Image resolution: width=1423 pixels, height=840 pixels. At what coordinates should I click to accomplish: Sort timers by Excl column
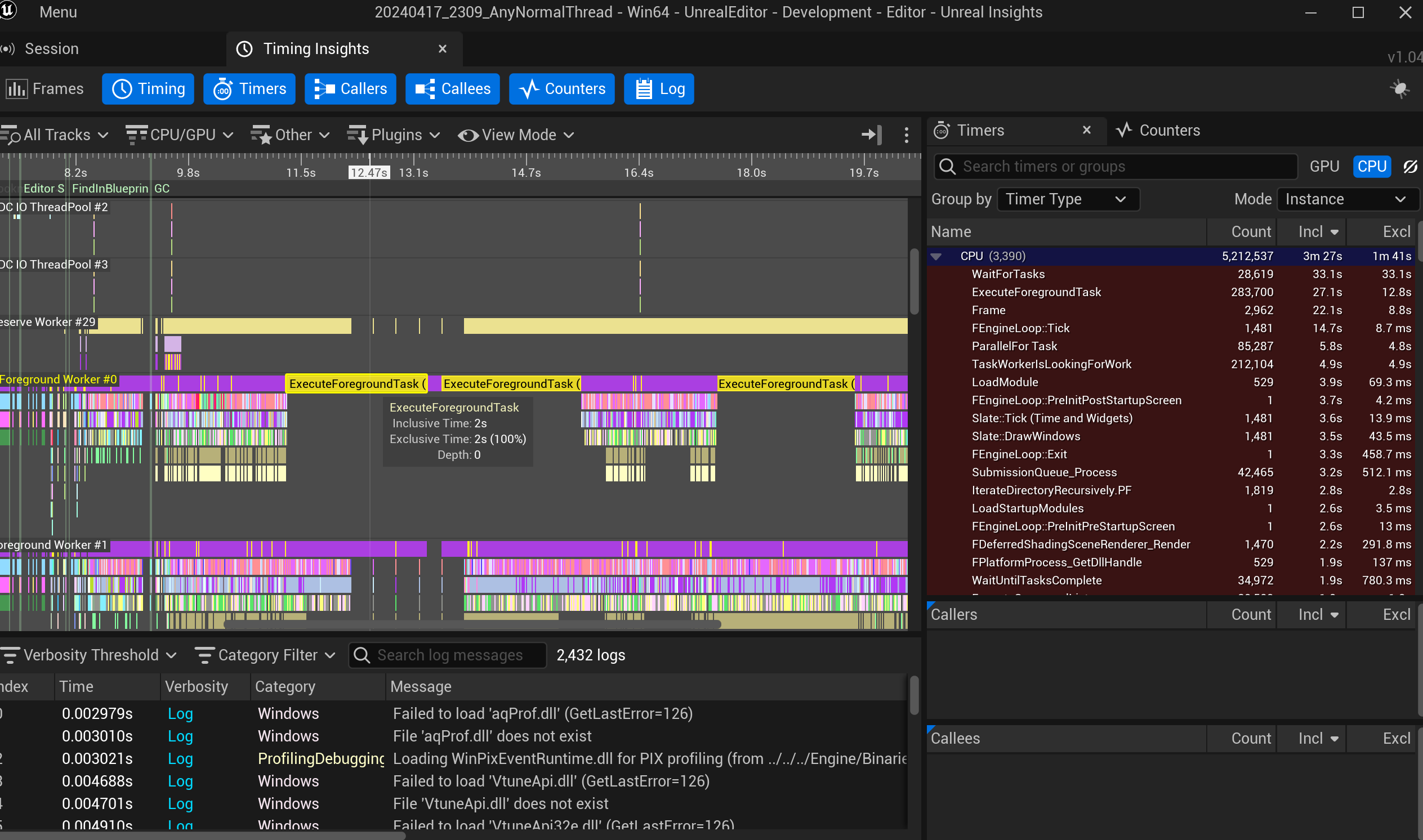point(1381,232)
